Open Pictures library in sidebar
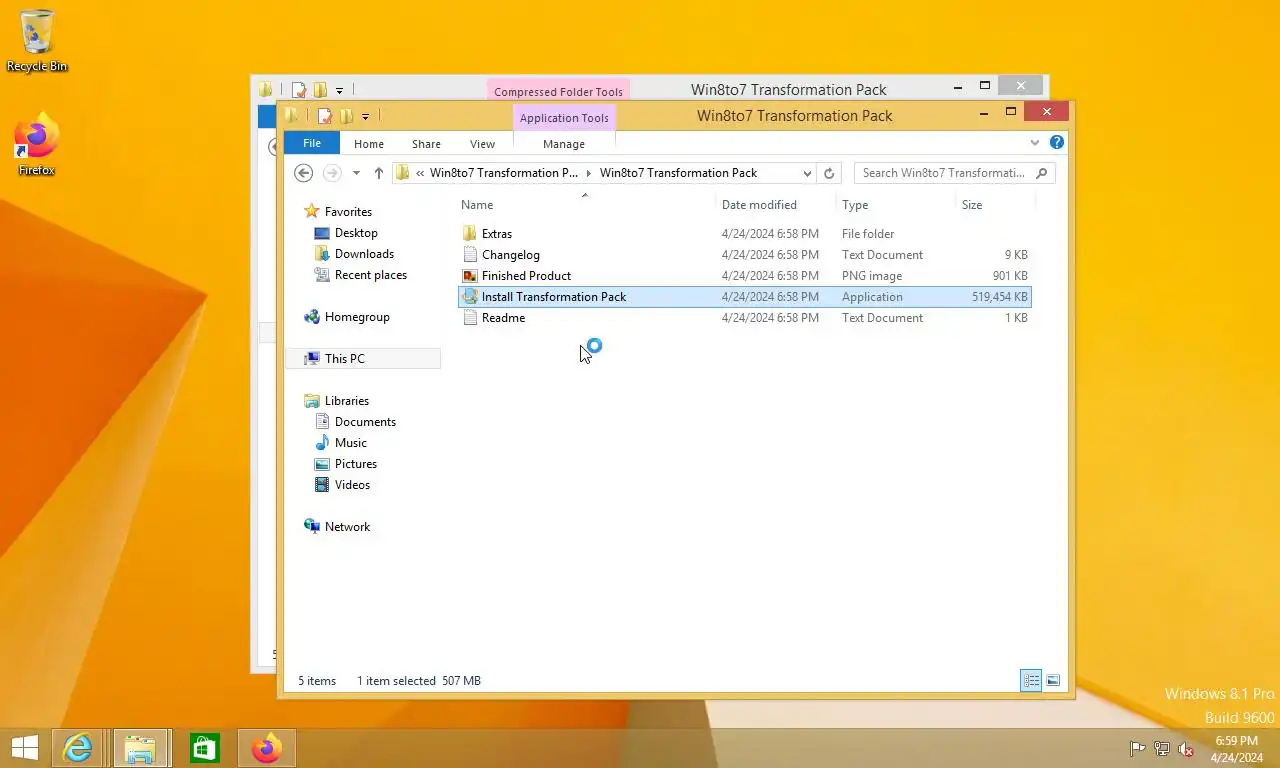1280x768 pixels. [355, 464]
